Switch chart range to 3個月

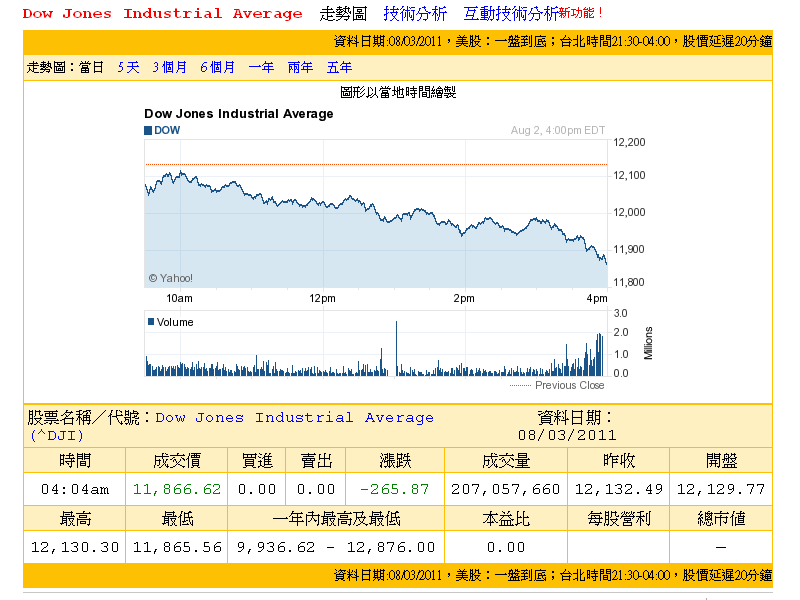[x=169, y=67]
